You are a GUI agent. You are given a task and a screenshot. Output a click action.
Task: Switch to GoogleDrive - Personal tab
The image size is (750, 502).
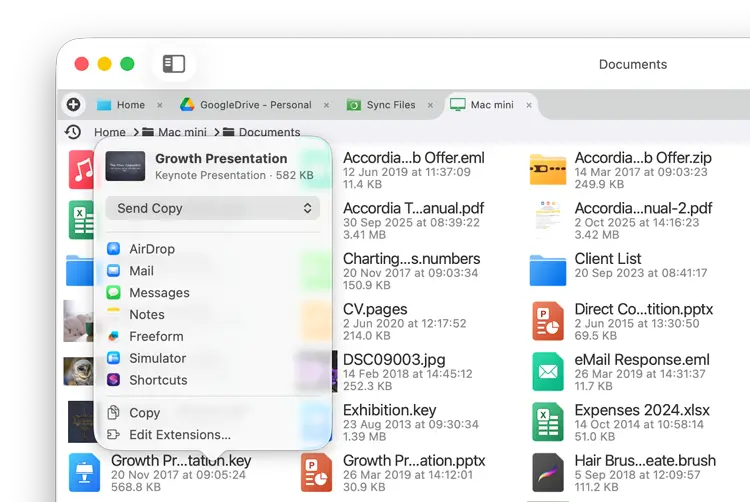click(x=247, y=105)
